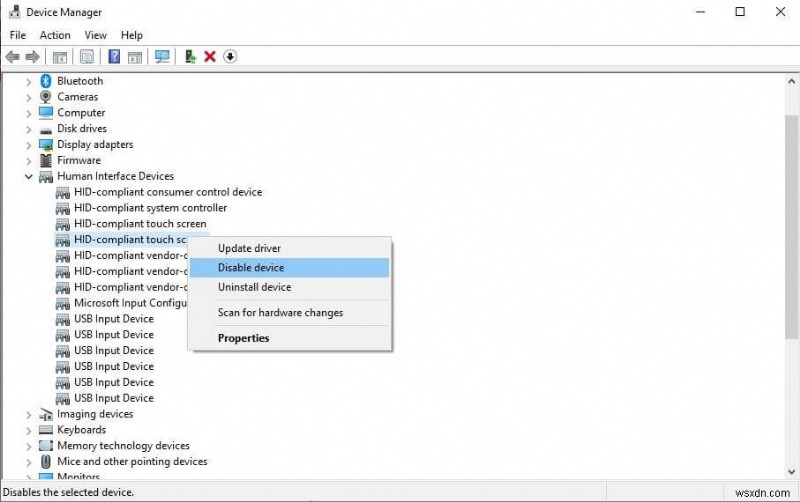Screen dimensions: 800x502
Task: Click the Firmware chip icon
Action: (46, 161)
